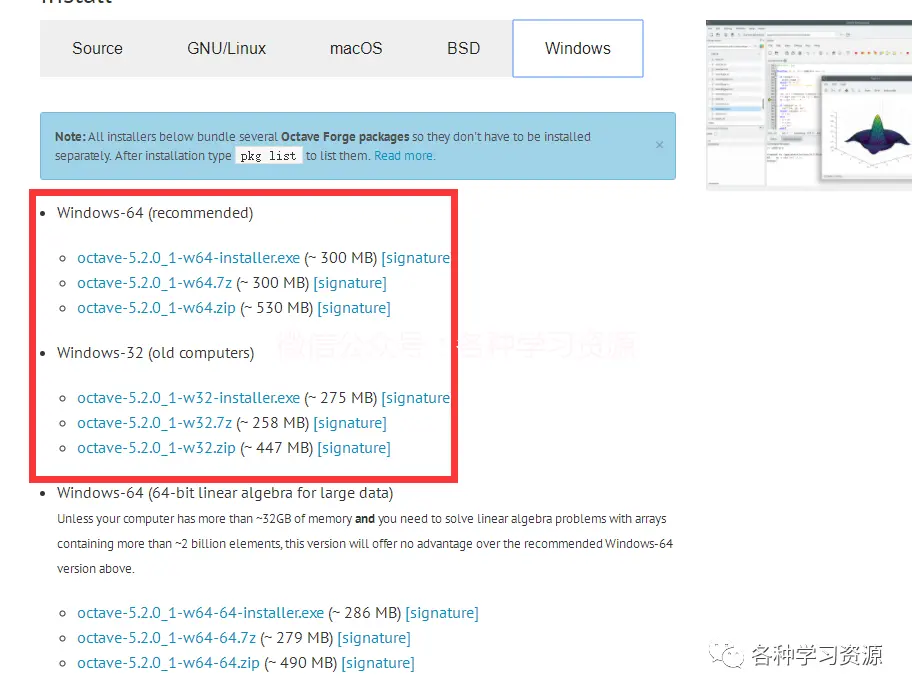Open signature for octave-5.2.0_1-w32.7z

click(x=350, y=423)
